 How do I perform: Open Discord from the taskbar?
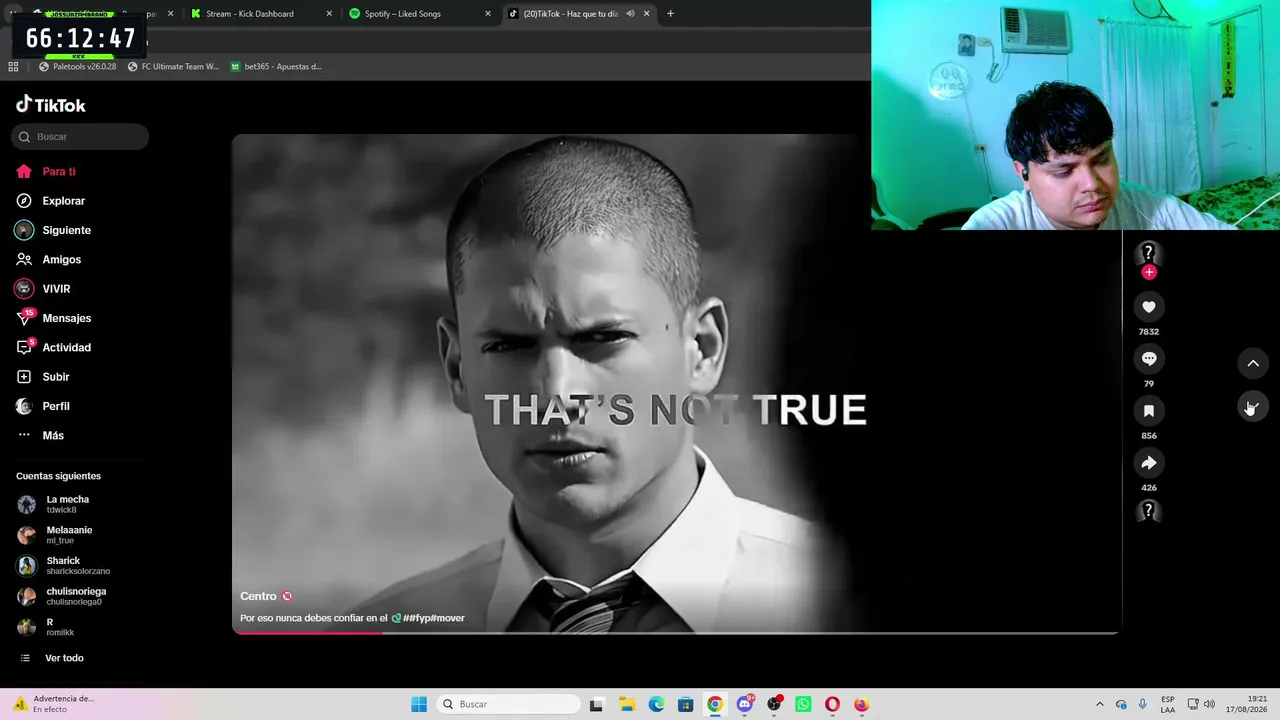click(x=744, y=704)
